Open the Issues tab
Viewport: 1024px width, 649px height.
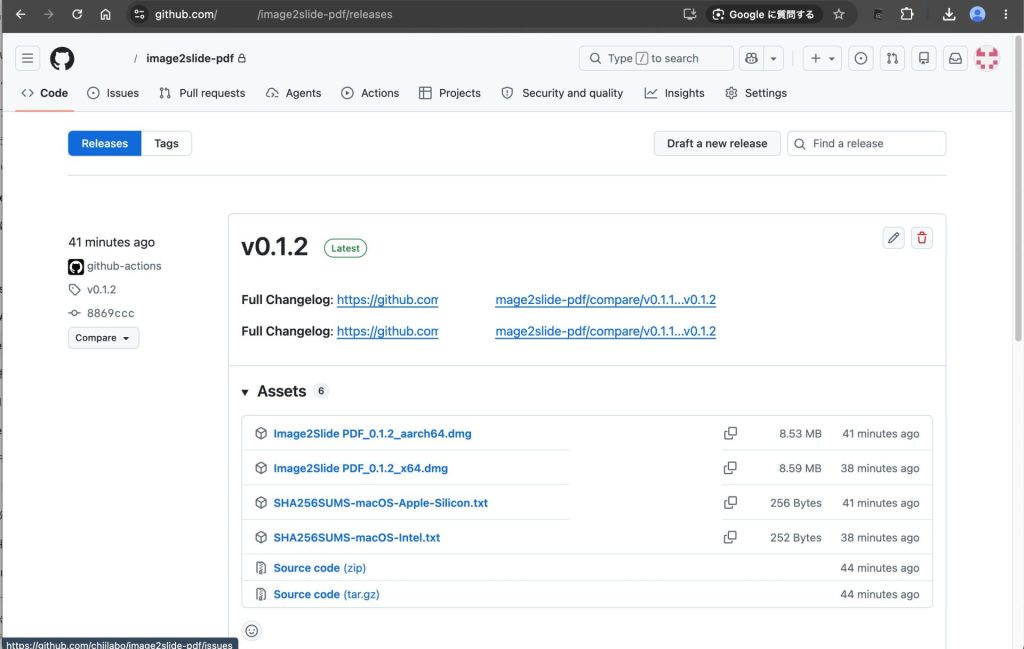pos(113,93)
